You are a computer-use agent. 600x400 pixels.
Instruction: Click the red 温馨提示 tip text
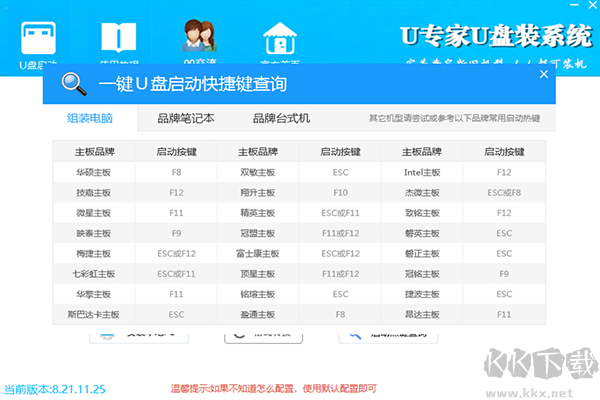pos(274,389)
